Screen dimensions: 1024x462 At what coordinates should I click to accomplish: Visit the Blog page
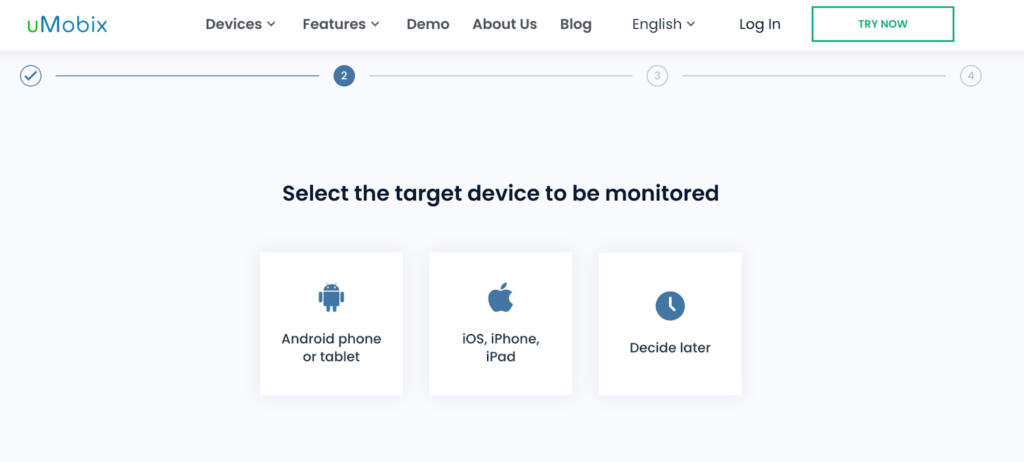coord(576,24)
